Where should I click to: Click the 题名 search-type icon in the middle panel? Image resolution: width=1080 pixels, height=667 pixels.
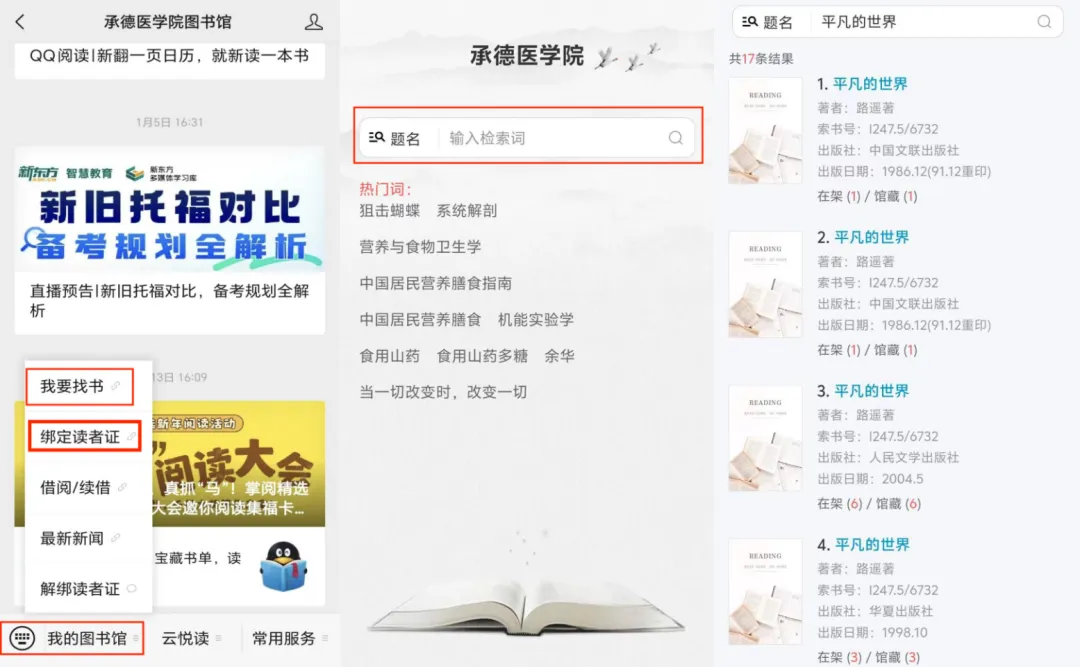pyautogui.click(x=377, y=138)
